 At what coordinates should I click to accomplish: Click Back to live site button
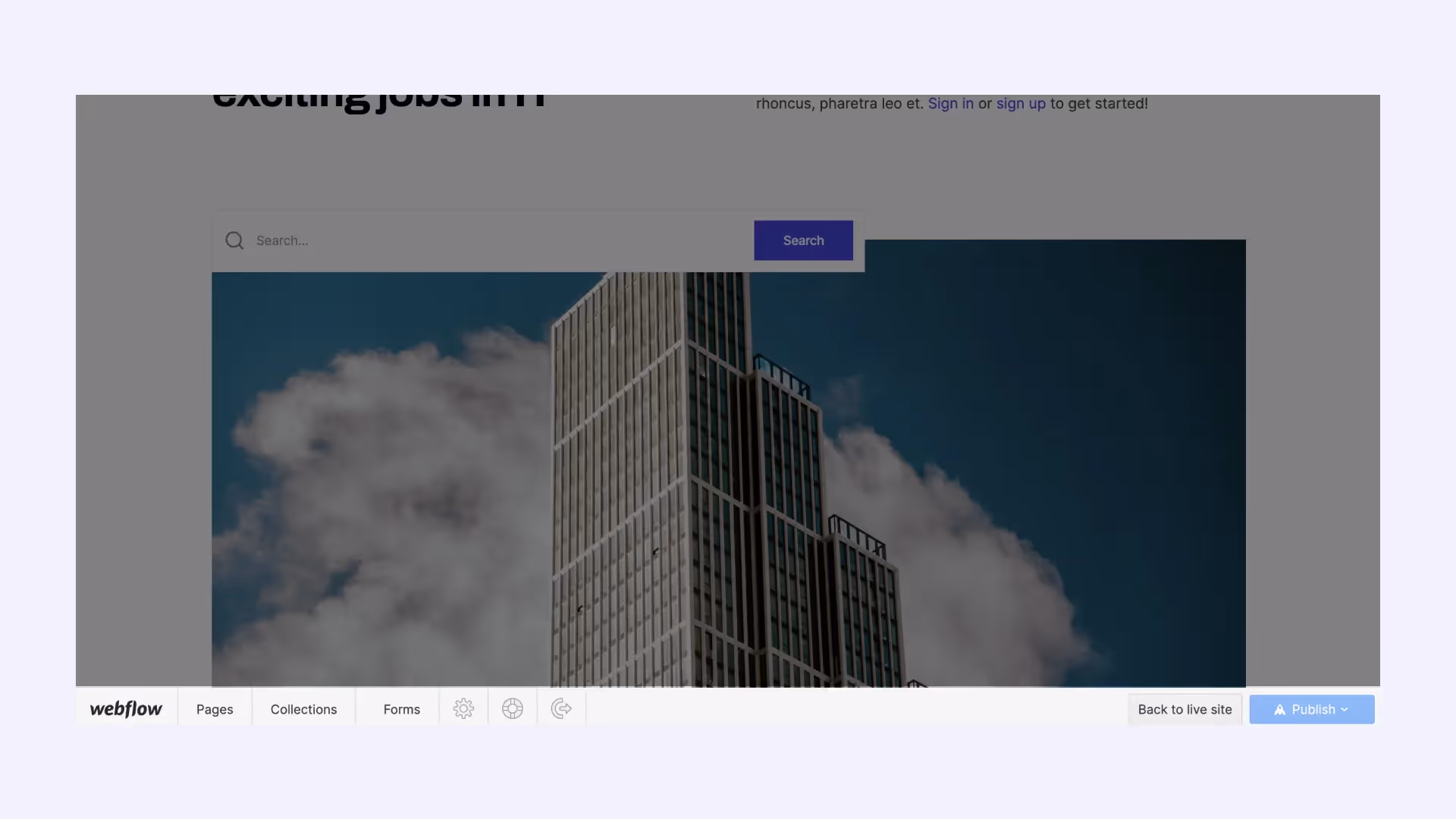tap(1185, 709)
